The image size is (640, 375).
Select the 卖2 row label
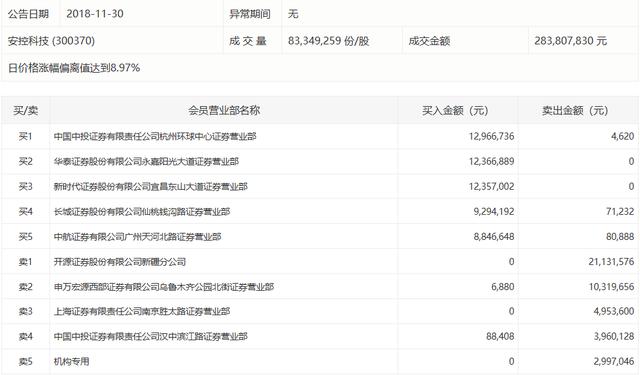25,287
